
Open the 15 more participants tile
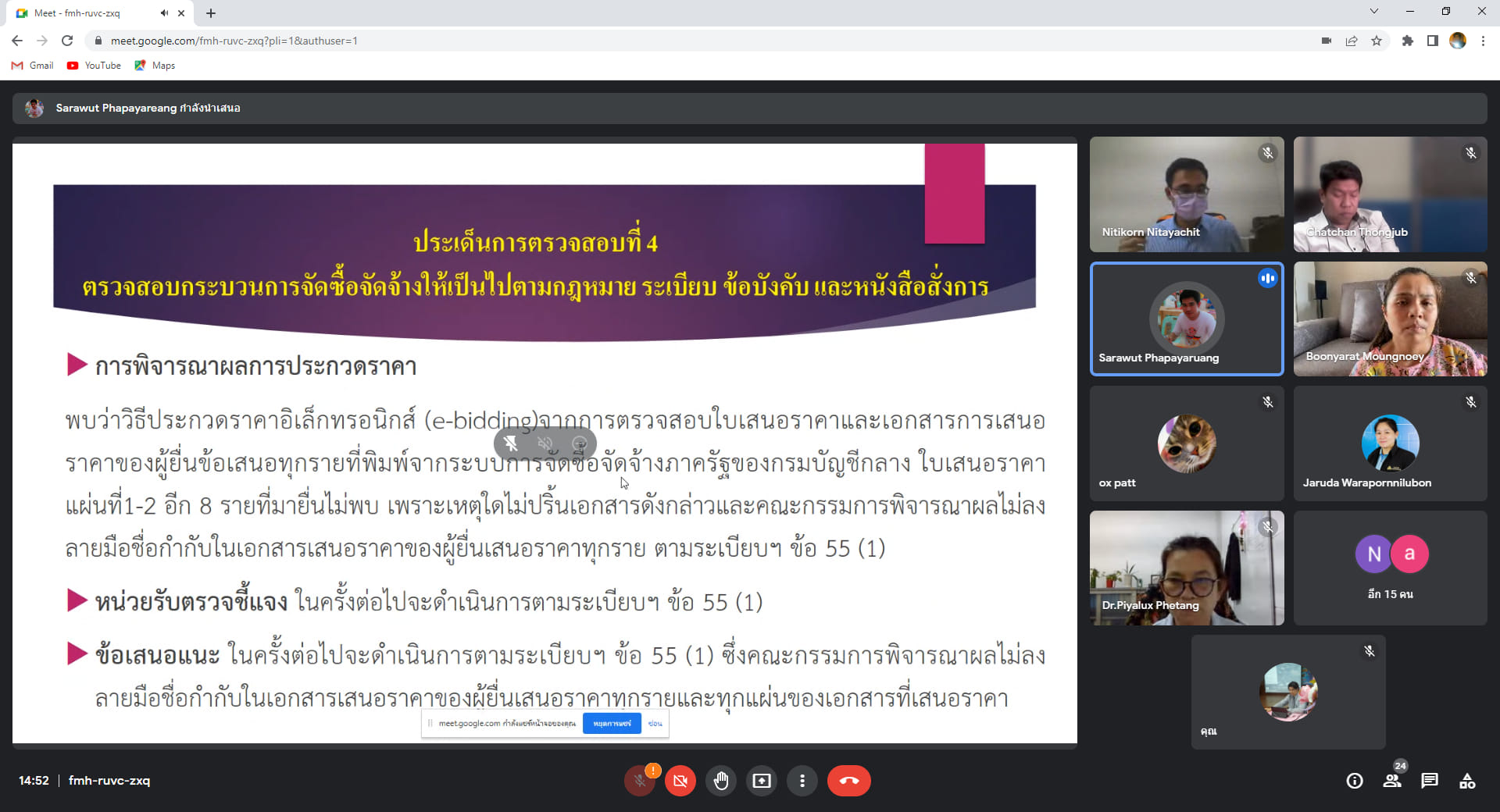(x=1390, y=568)
